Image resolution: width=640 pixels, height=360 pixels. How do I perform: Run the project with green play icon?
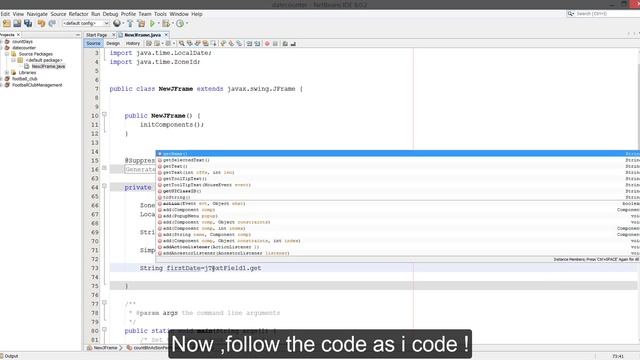point(152,24)
